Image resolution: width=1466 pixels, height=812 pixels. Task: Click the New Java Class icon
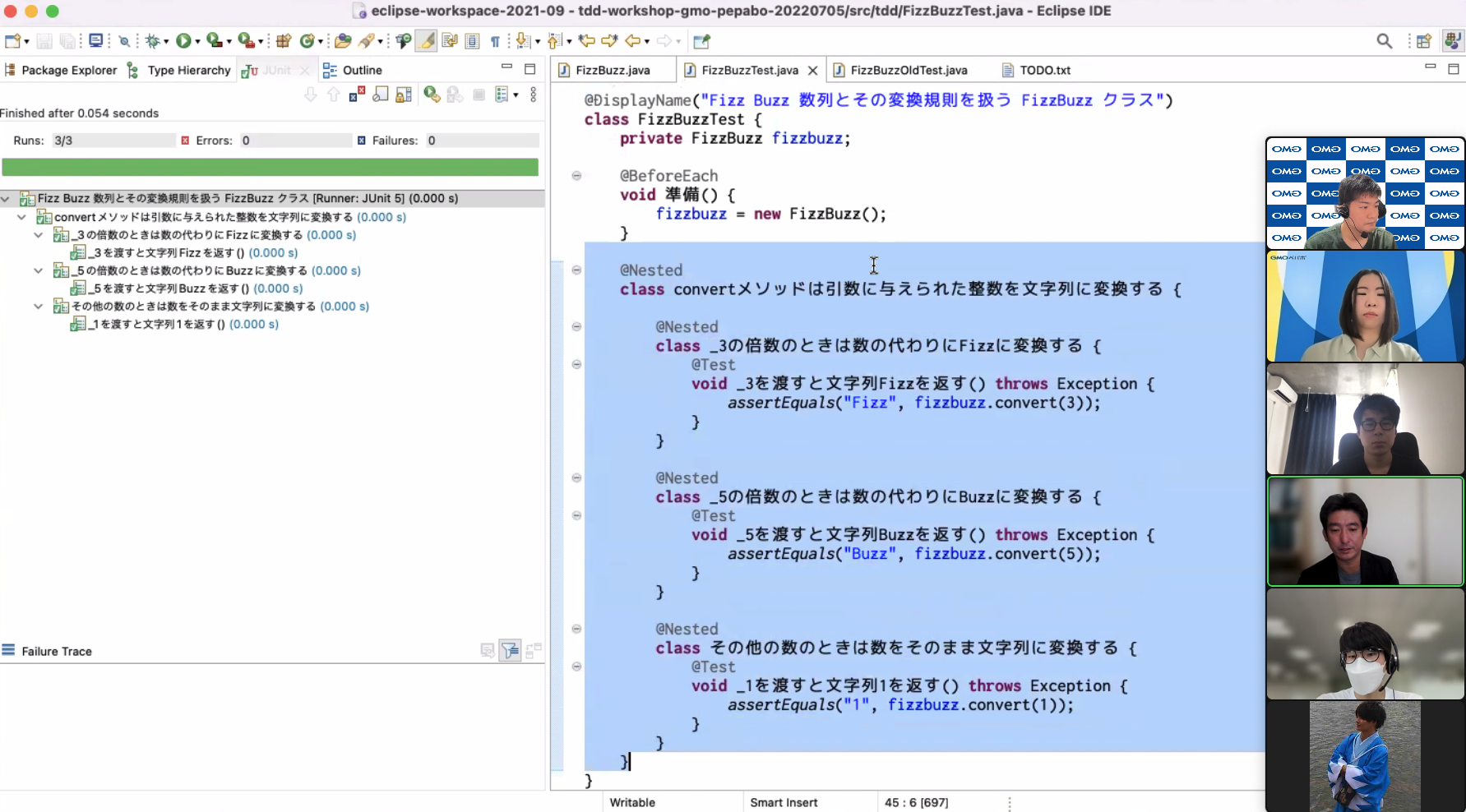(x=307, y=41)
